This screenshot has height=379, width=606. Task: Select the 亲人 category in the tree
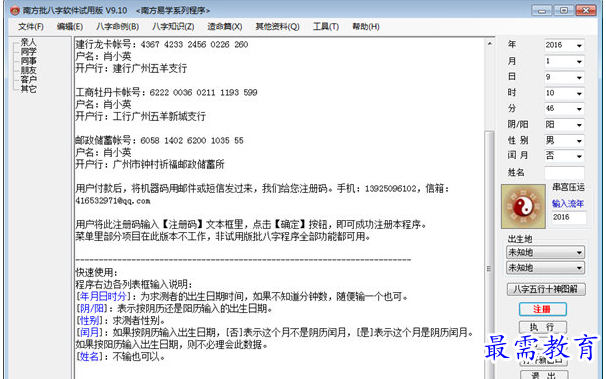click(x=29, y=42)
